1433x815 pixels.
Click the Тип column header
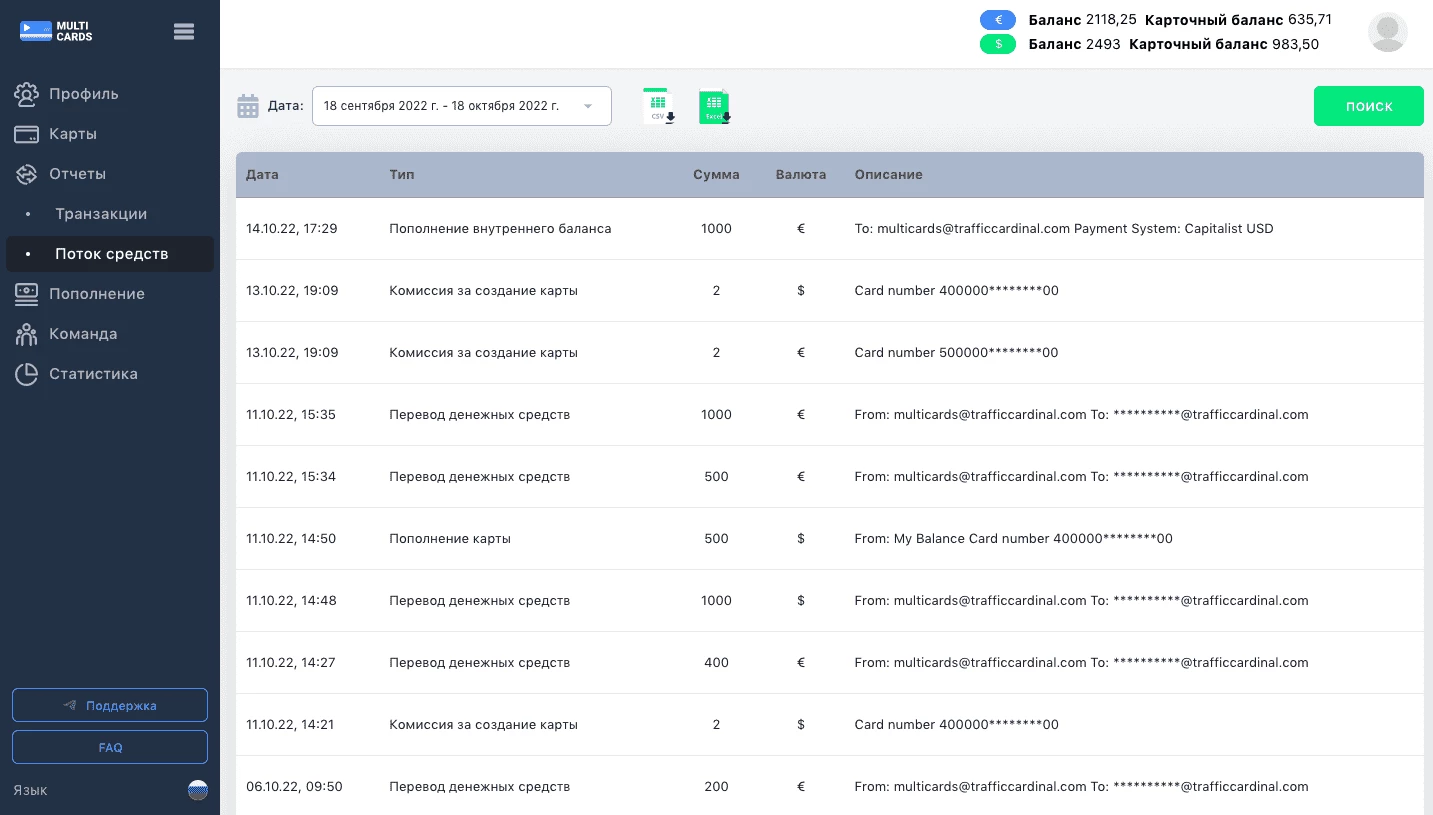(402, 174)
